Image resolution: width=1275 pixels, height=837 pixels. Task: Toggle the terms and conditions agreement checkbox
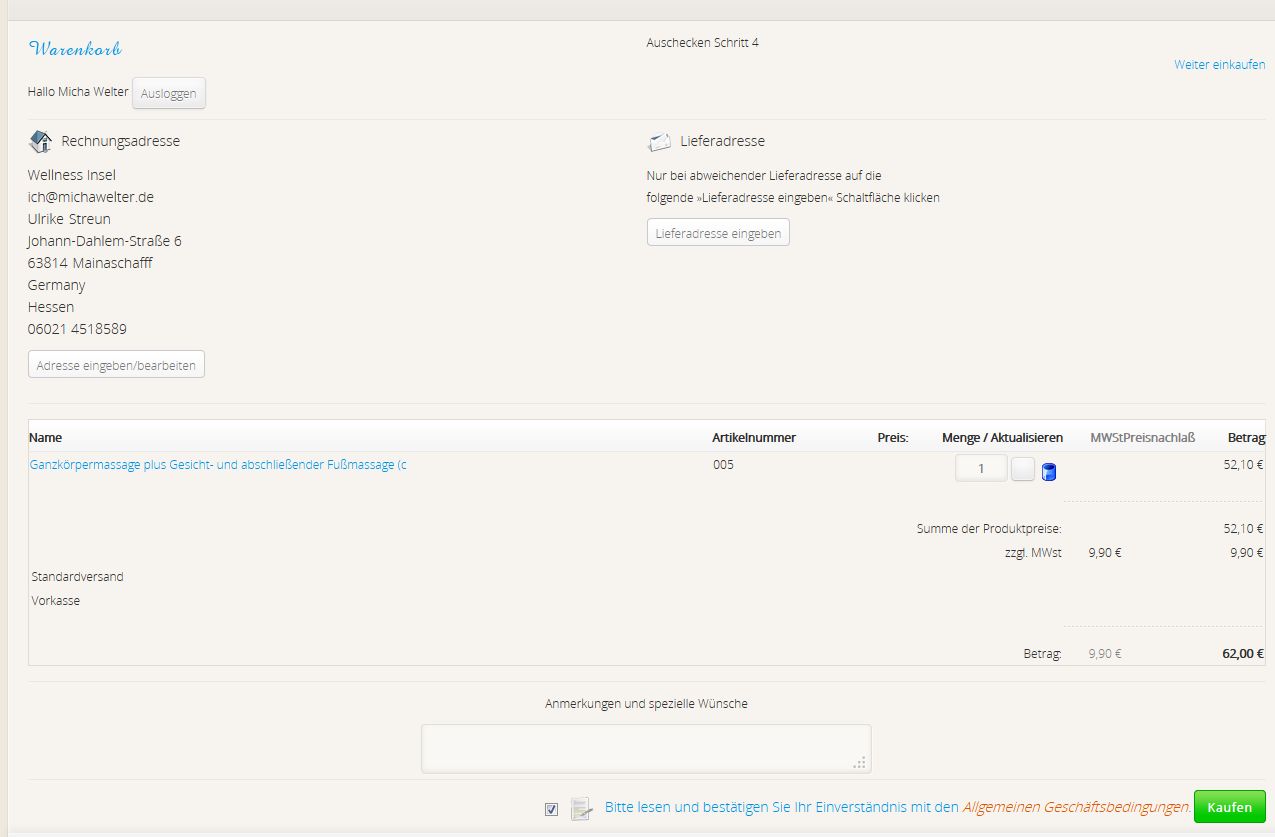click(x=551, y=809)
